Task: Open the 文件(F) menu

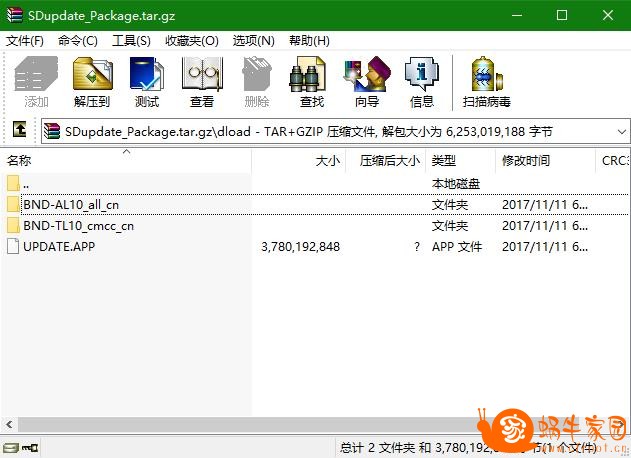Action: point(25,41)
